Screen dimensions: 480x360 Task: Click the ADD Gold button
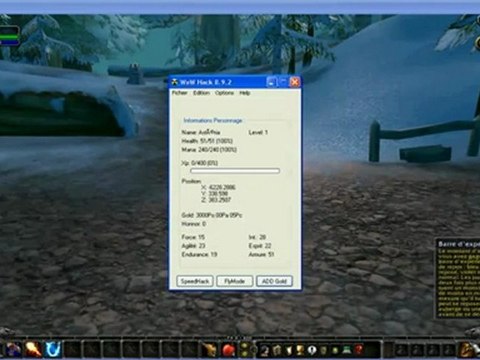(x=274, y=281)
